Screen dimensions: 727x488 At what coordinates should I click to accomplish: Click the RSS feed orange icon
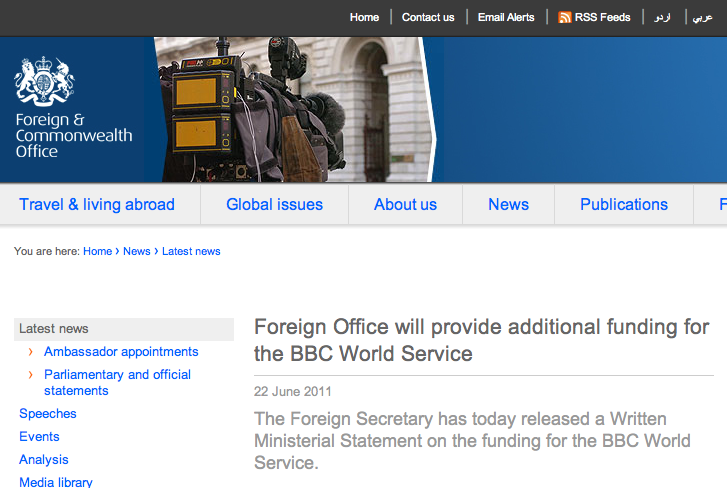click(564, 17)
